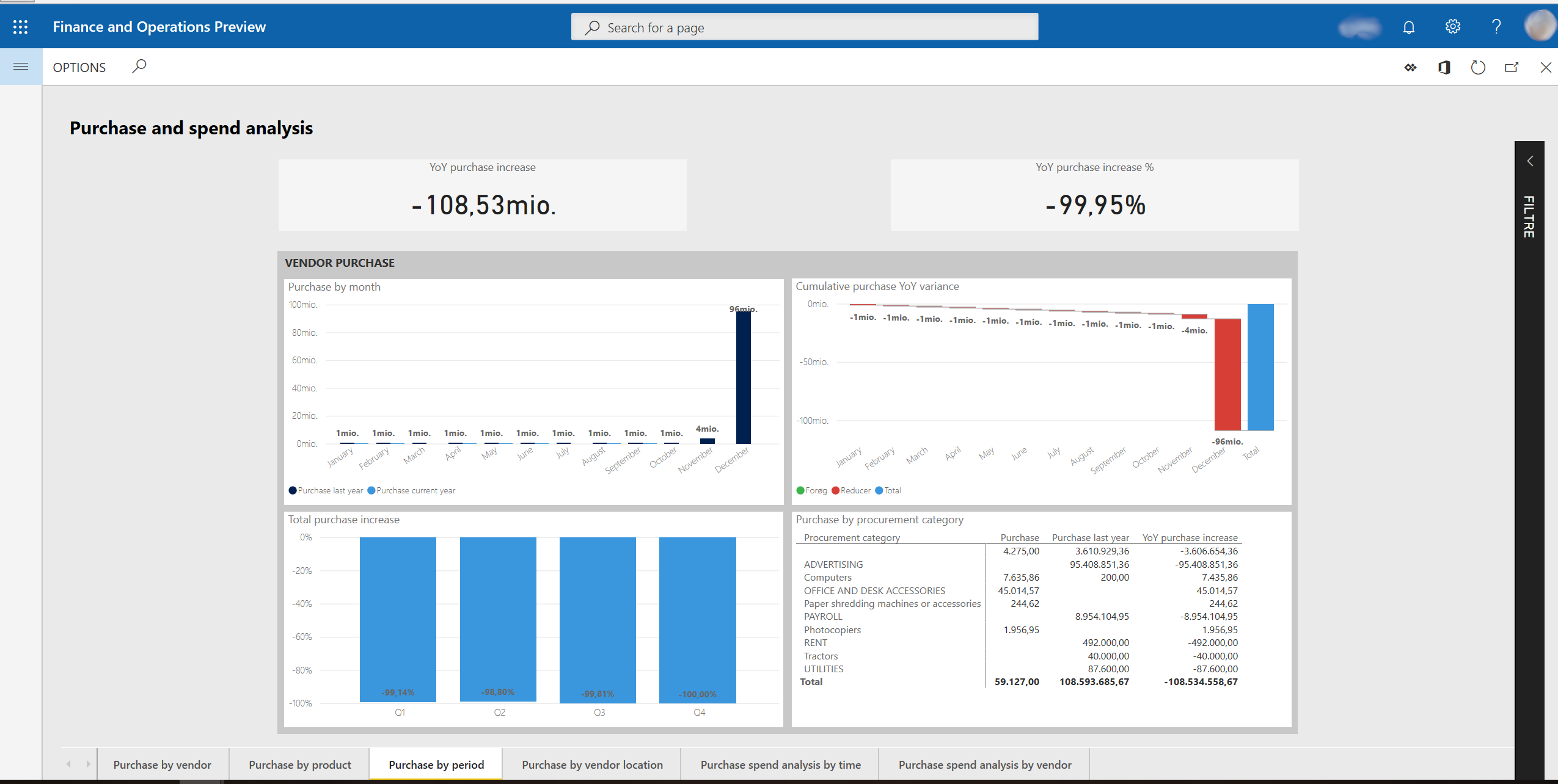Click the filter panel toggle icon
Screen dimensions: 1558x784
coord(1530,163)
